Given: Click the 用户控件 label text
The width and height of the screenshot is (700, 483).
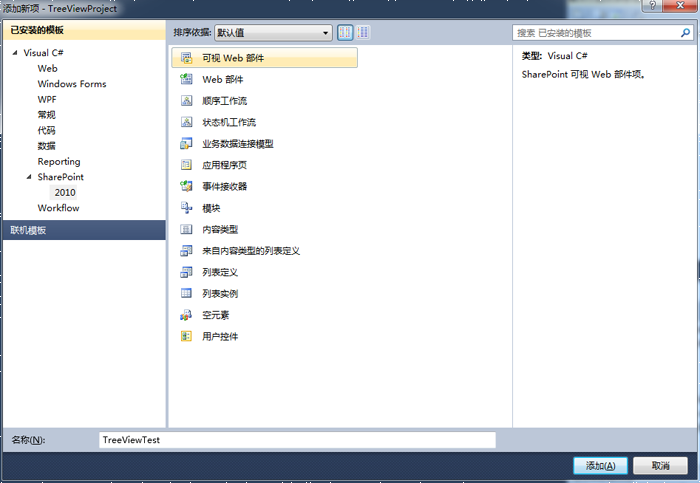Looking at the screenshot, I should [x=220, y=337].
